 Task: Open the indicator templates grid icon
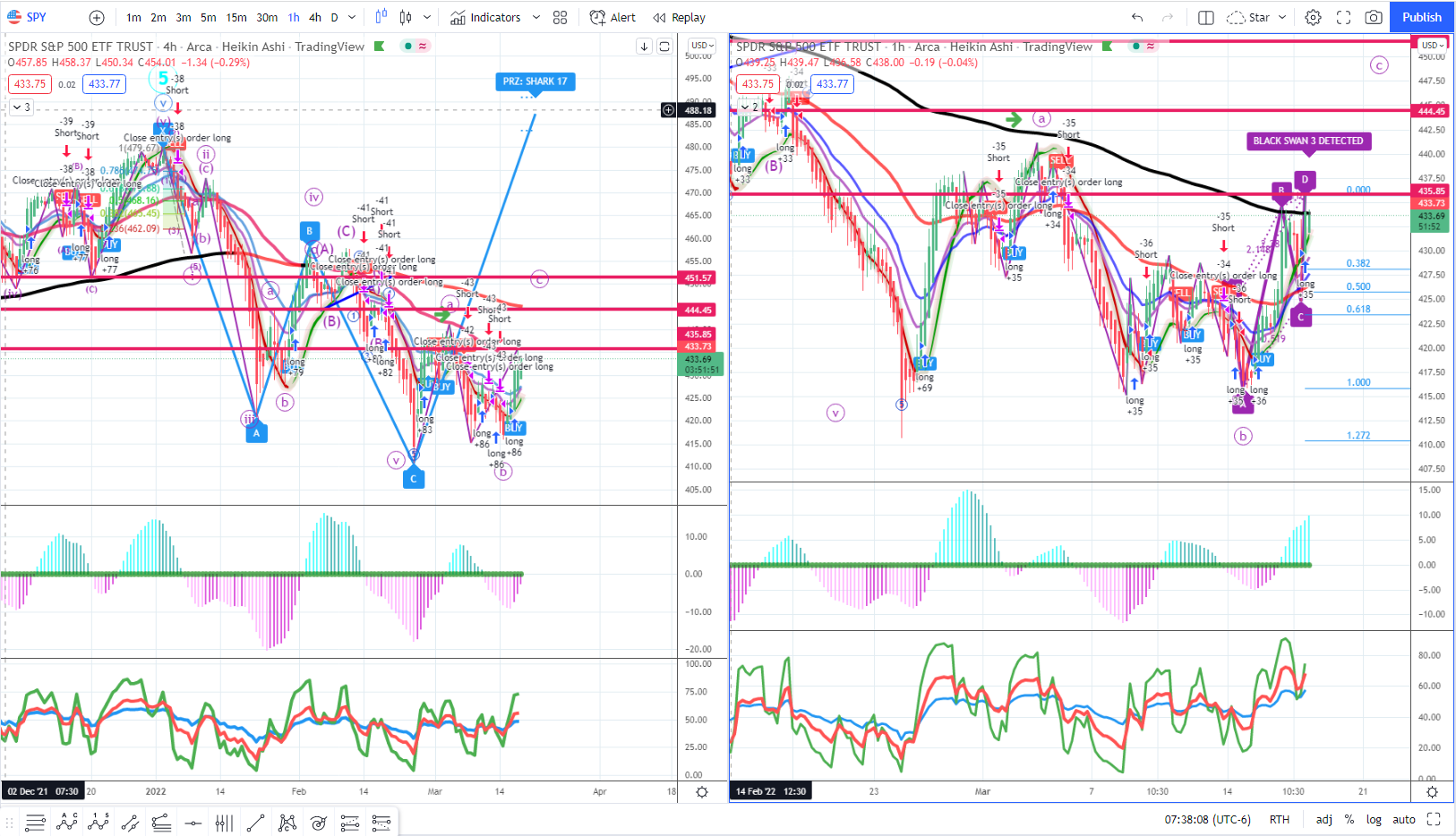(x=561, y=17)
